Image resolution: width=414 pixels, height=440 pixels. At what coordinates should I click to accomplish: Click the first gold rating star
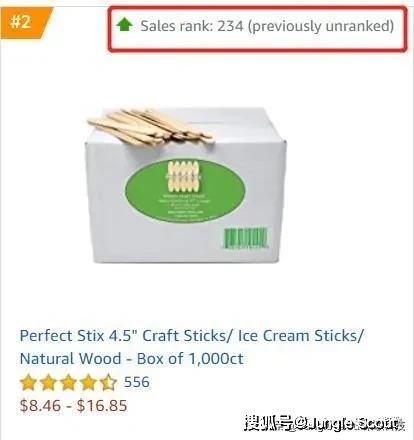click(x=28, y=382)
